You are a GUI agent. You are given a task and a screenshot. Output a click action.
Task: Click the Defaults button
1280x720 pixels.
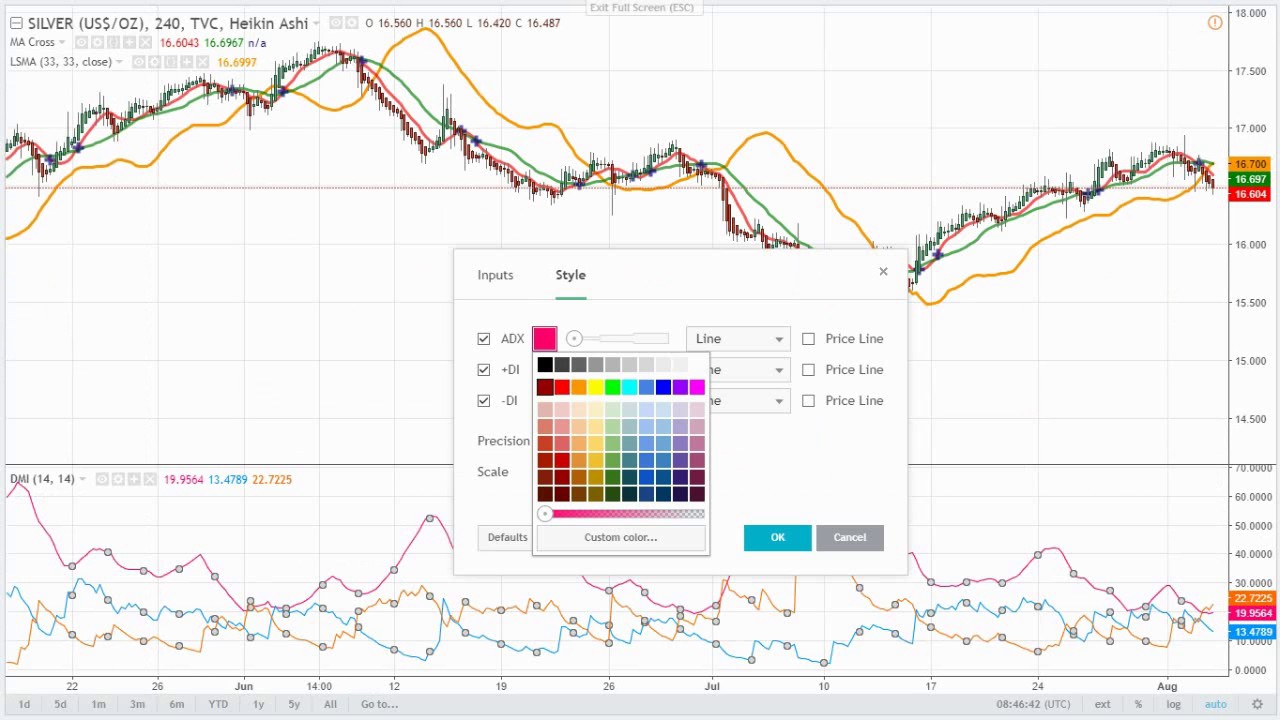(x=507, y=537)
